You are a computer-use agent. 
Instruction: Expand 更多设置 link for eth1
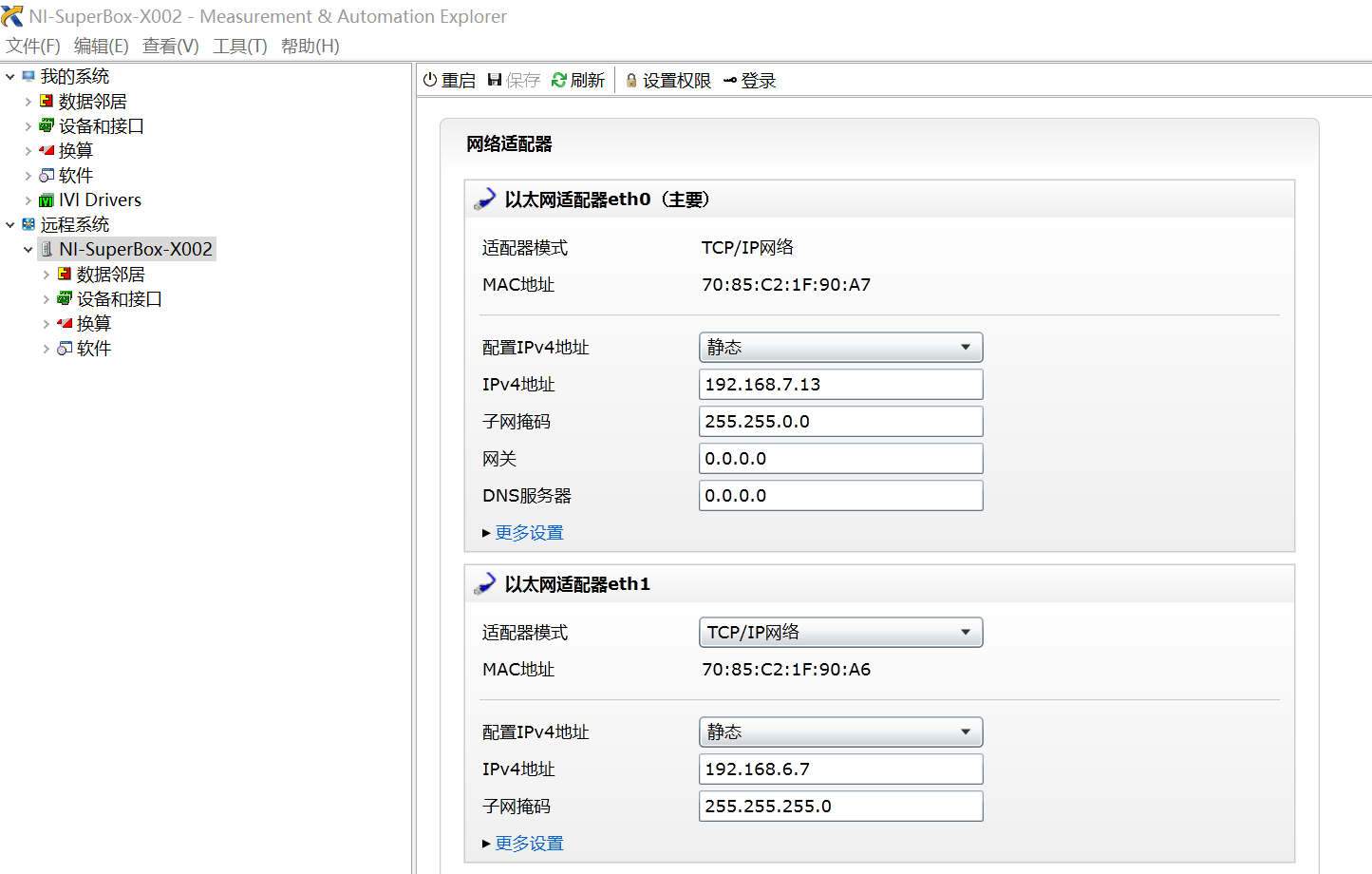pyautogui.click(x=528, y=843)
